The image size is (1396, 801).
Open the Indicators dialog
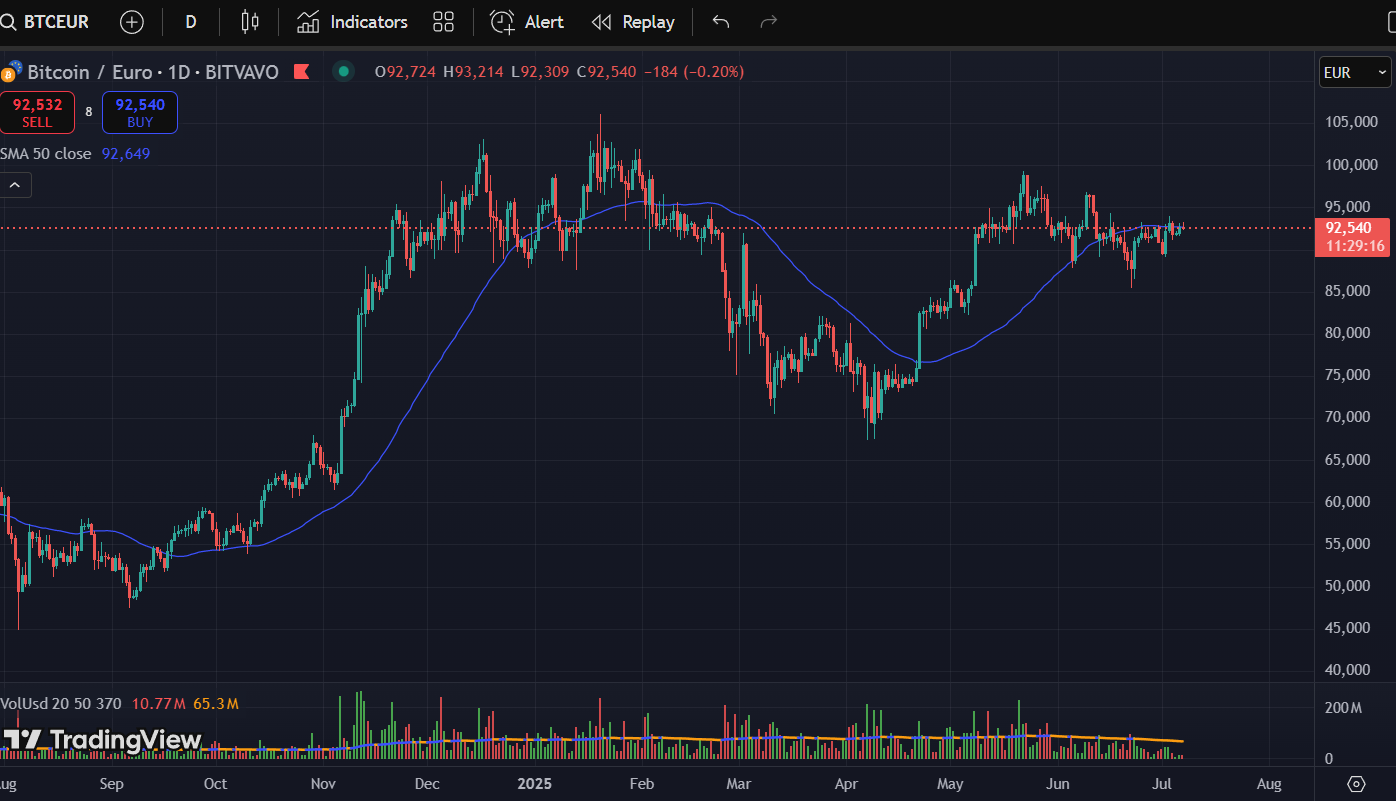pyautogui.click(x=353, y=22)
